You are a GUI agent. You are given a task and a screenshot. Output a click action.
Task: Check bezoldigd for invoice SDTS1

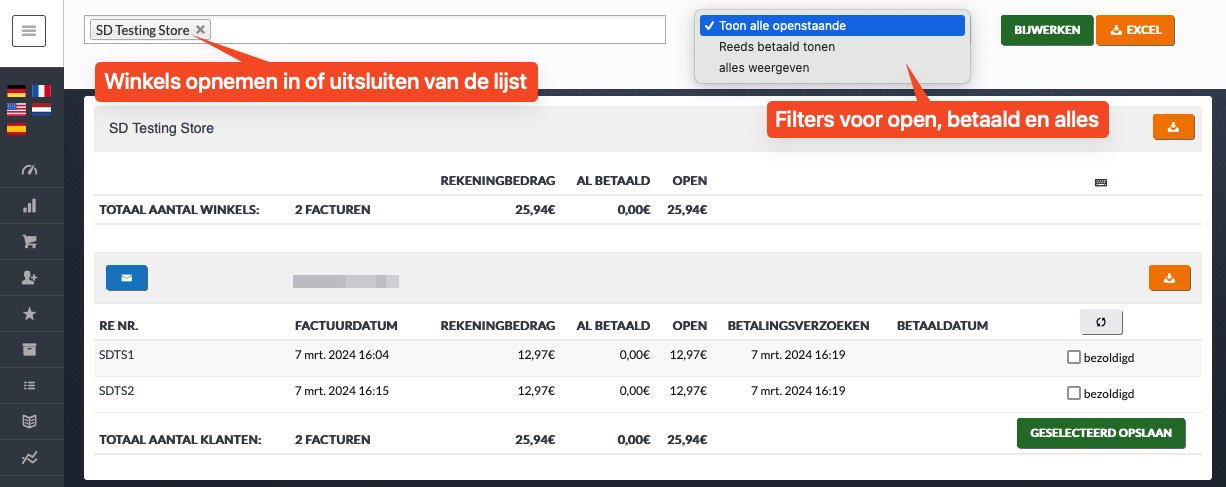coord(1074,356)
